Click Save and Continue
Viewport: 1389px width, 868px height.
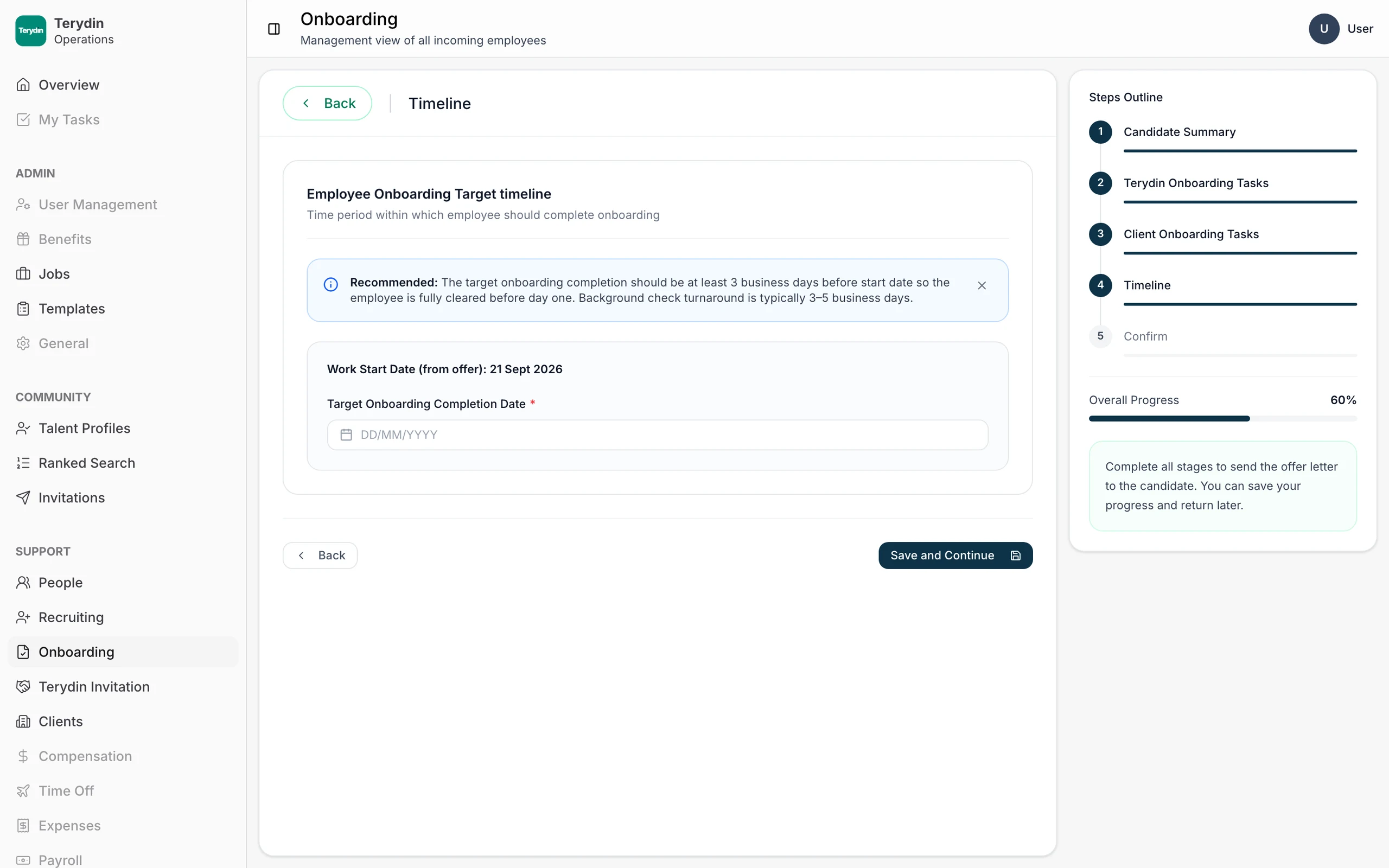pyautogui.click(x=955, y=555)
